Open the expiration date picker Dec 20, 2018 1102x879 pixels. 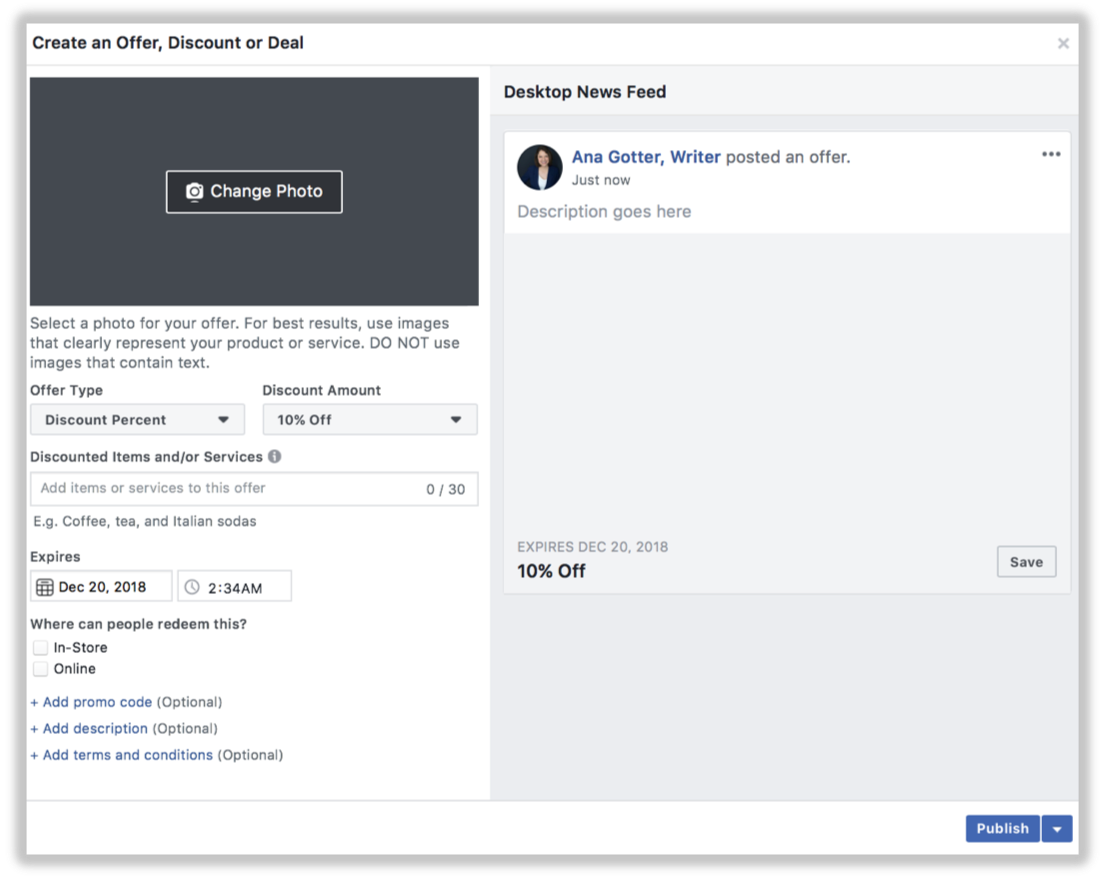pos(101,587)
